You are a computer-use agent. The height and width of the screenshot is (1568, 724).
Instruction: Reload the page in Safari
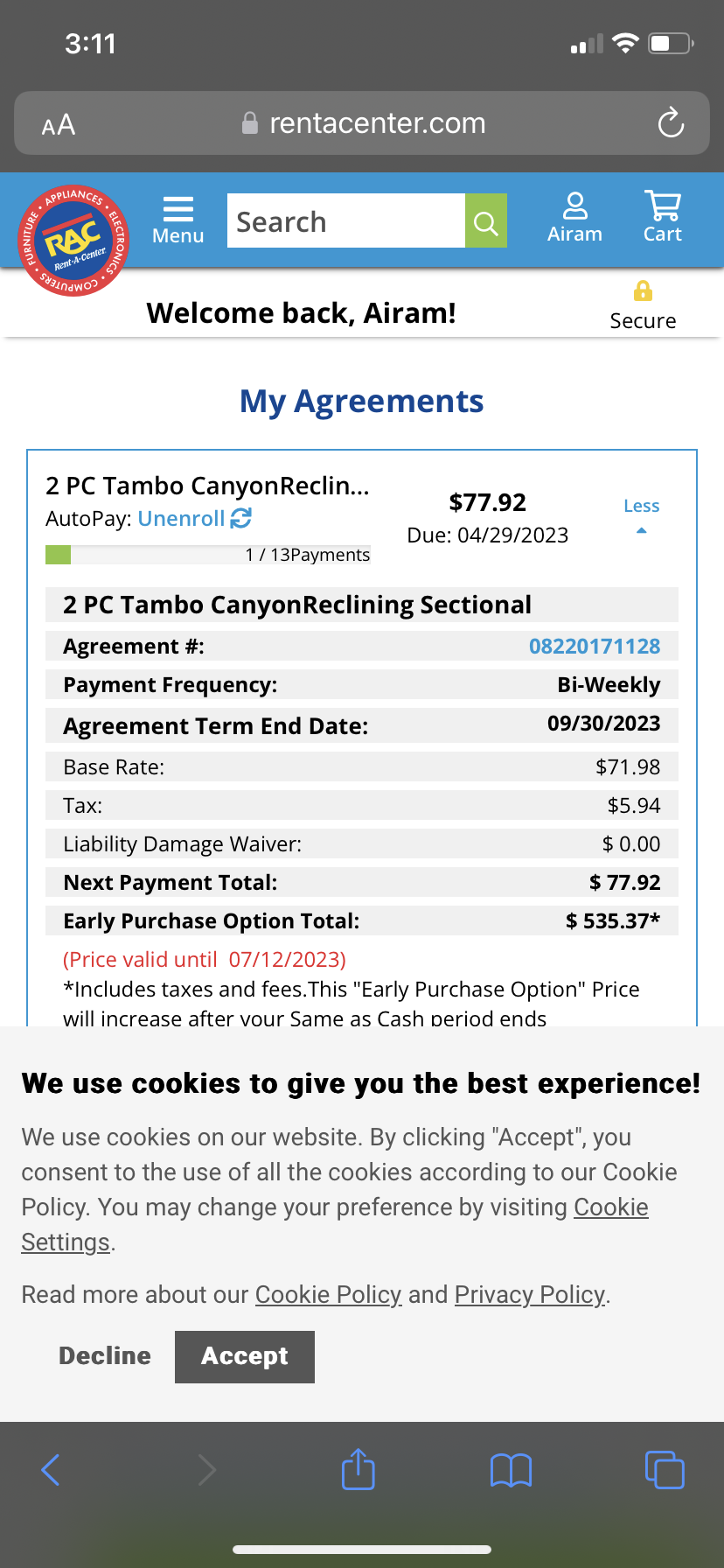point(671,123)
